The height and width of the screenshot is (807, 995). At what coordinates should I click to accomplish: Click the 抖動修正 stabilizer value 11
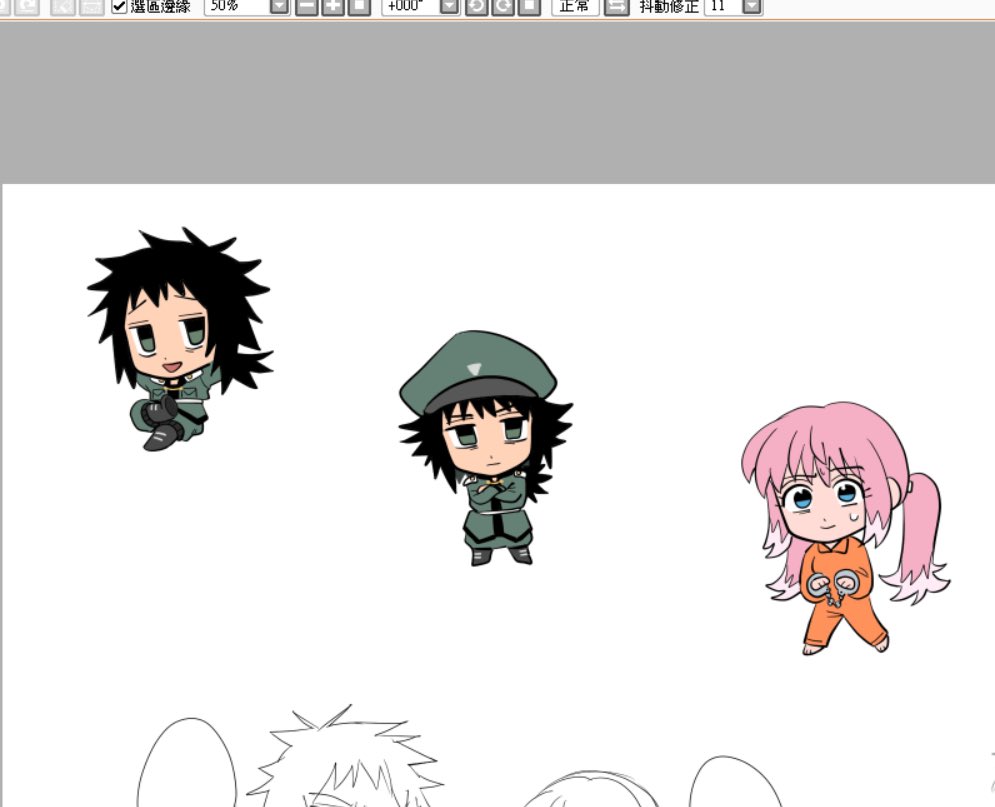click(x=723, y=6)
